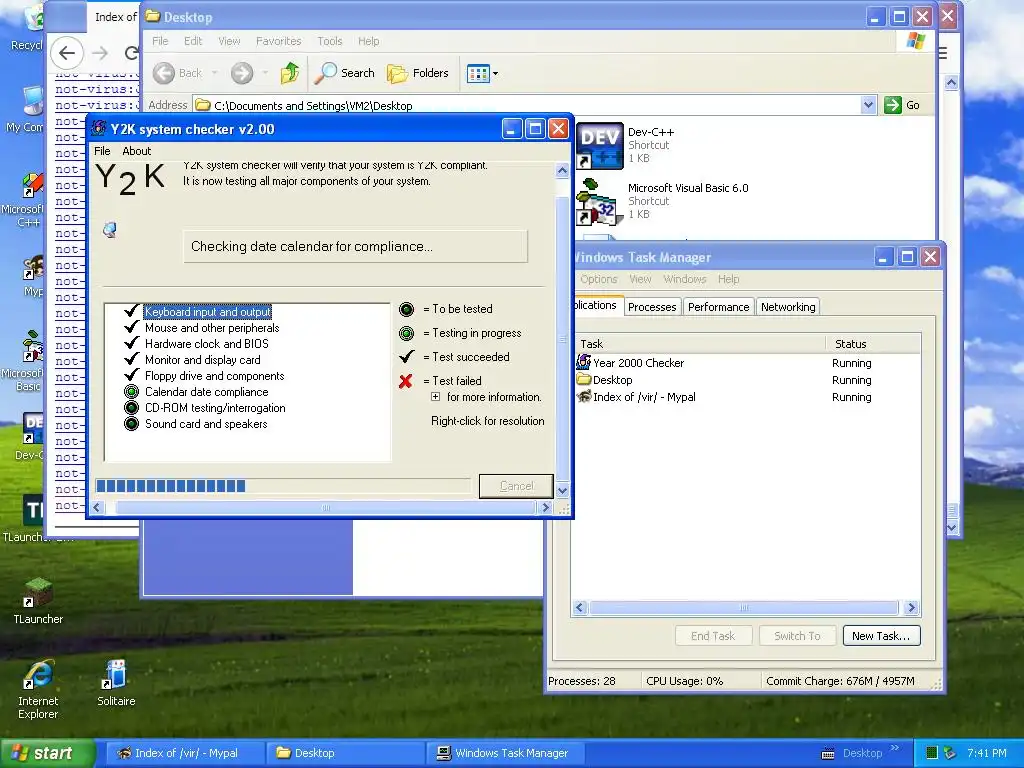The height and width of the screenshot is (768, 1024).
Task: Click the Start button
Action: click(x=47, y=753)
